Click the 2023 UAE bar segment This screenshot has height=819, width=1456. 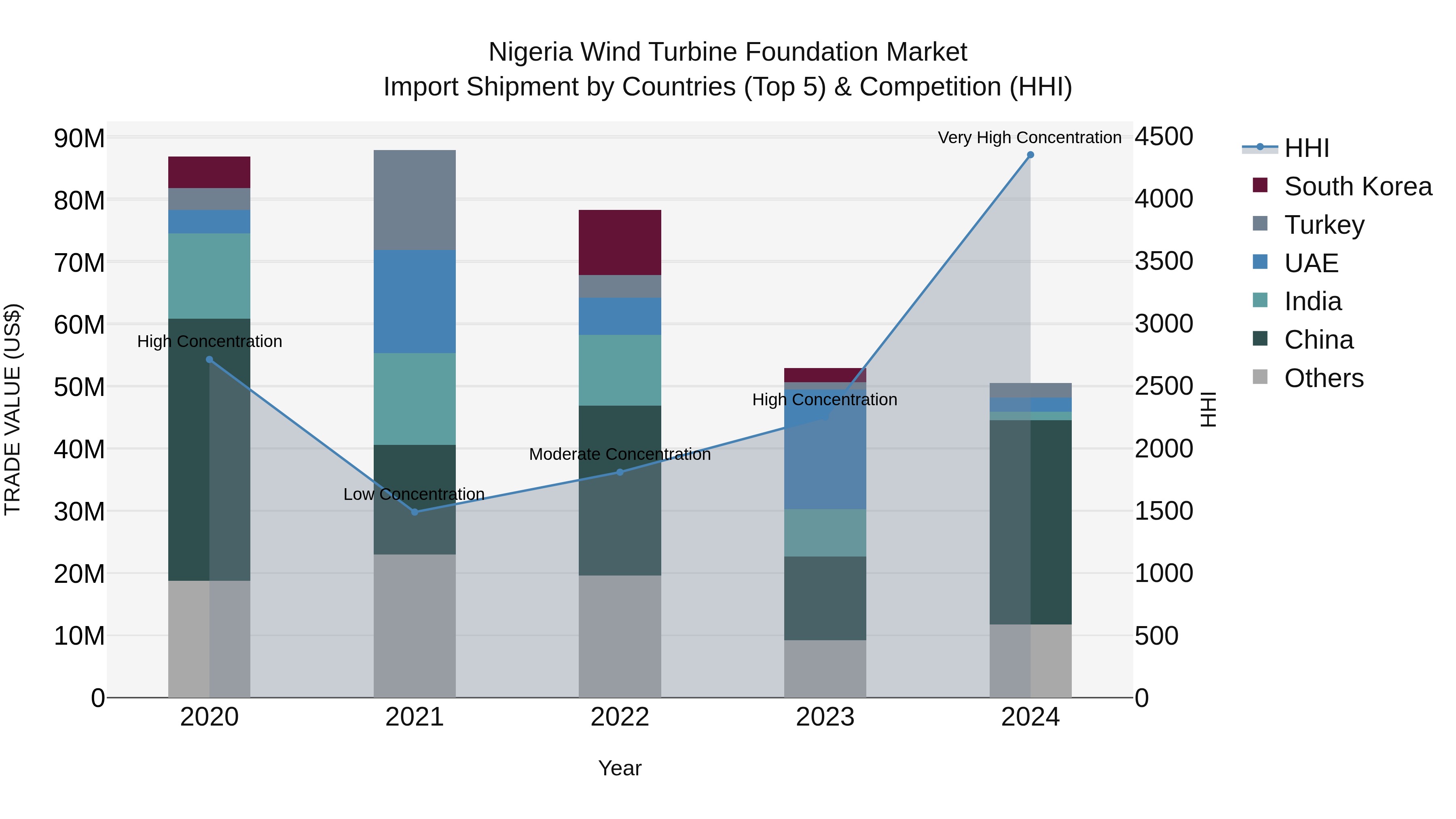825,449
